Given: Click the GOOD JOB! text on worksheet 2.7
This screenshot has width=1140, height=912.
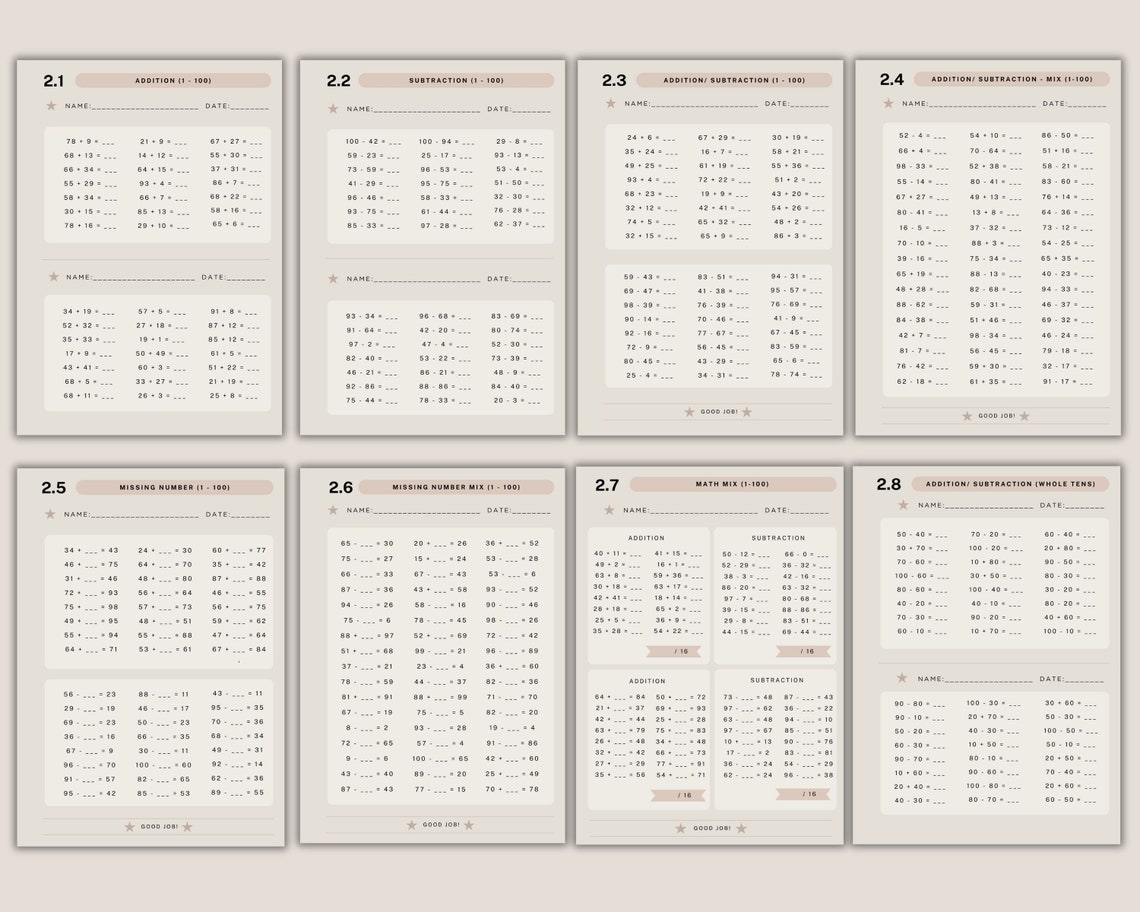Looking at the screenshot, I should (x=713, y=828).
